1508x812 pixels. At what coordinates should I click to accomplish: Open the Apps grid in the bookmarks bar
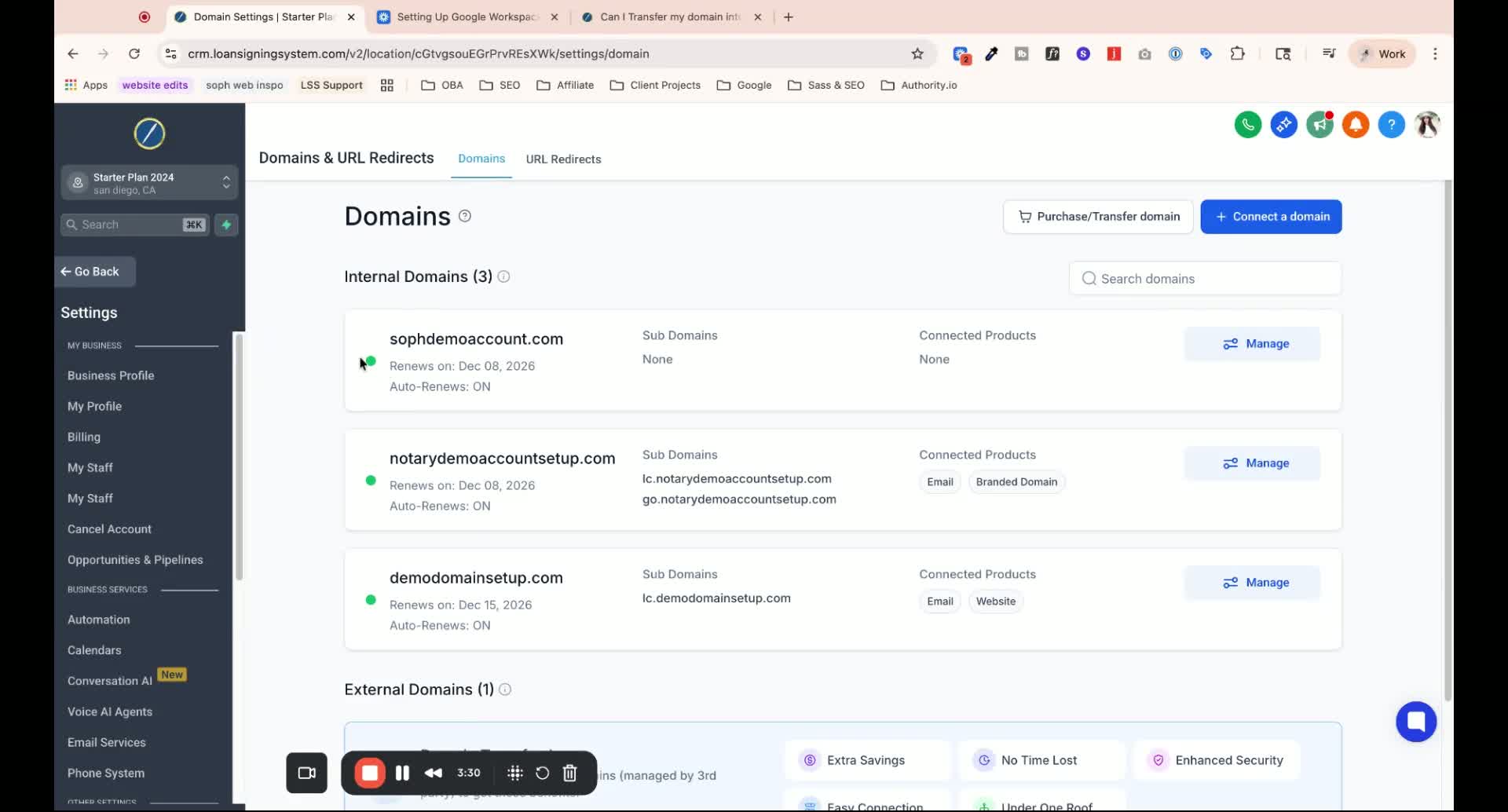click(x=86, y=85)
